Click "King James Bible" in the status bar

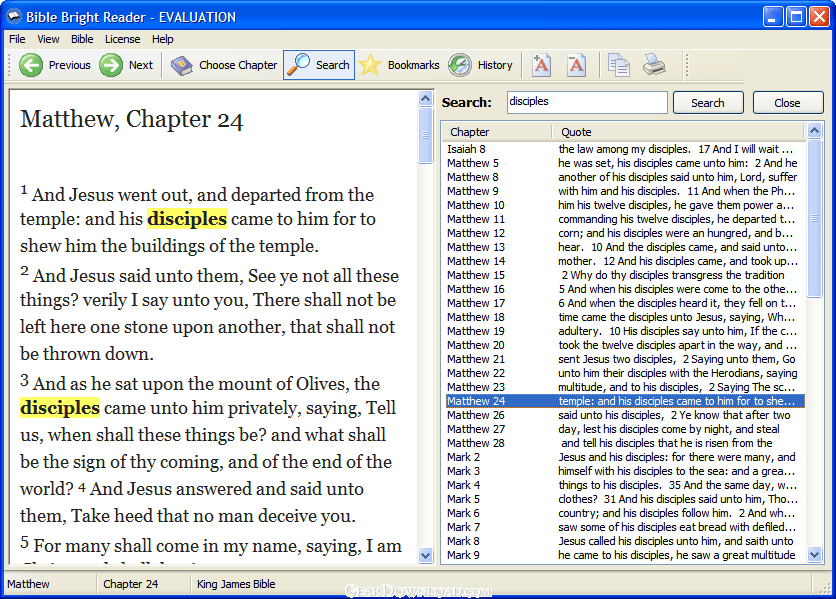tap(236, 584)
